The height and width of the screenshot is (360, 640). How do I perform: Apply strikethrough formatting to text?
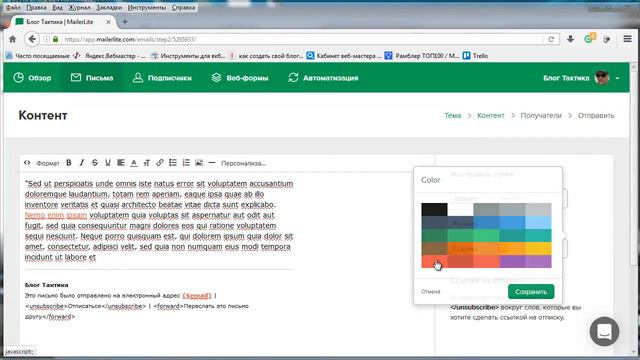[95, 163]
